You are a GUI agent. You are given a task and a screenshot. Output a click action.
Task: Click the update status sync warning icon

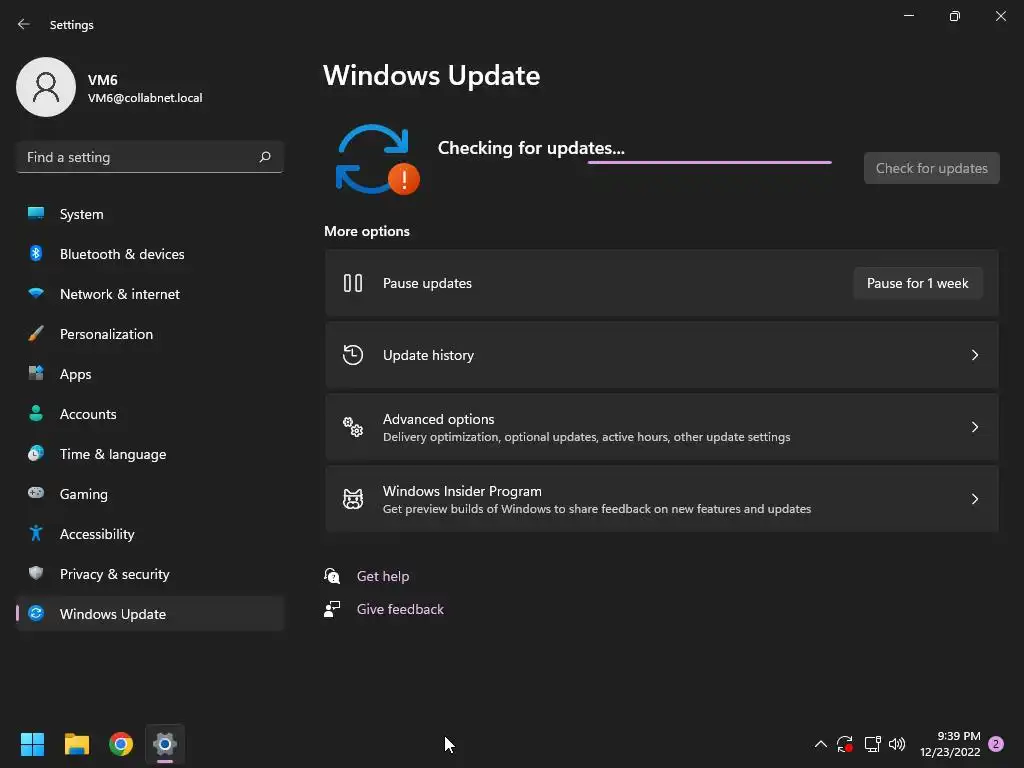click(x=377, y=159)
